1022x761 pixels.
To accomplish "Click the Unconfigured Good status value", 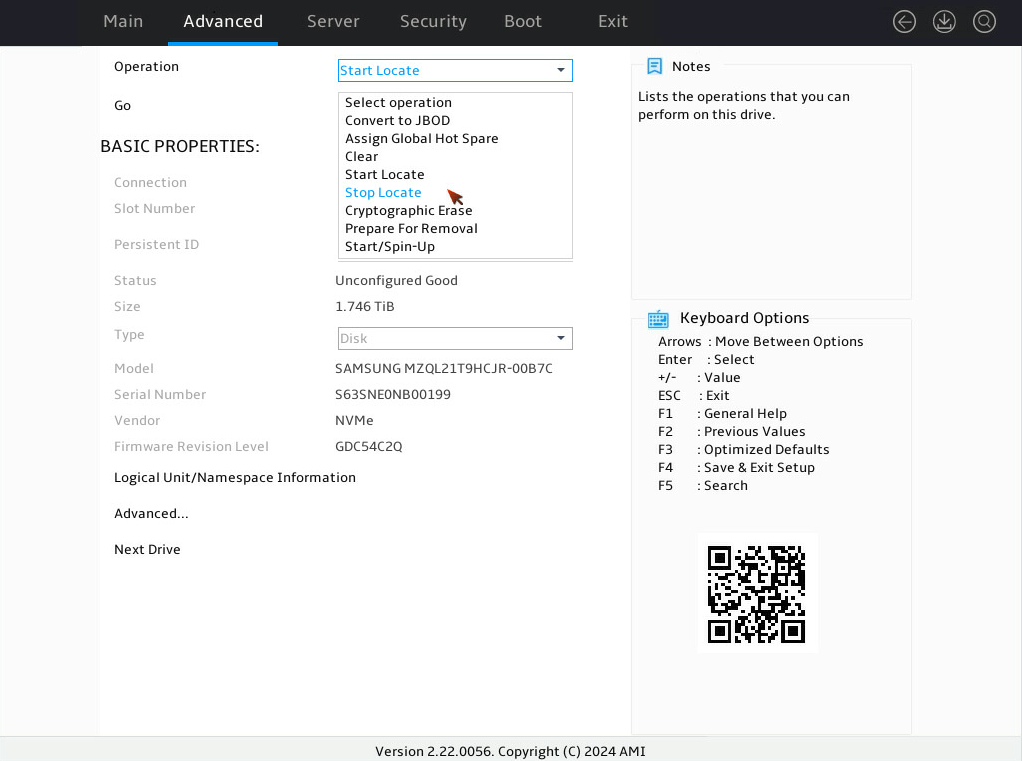I will [x=396, y=281].
